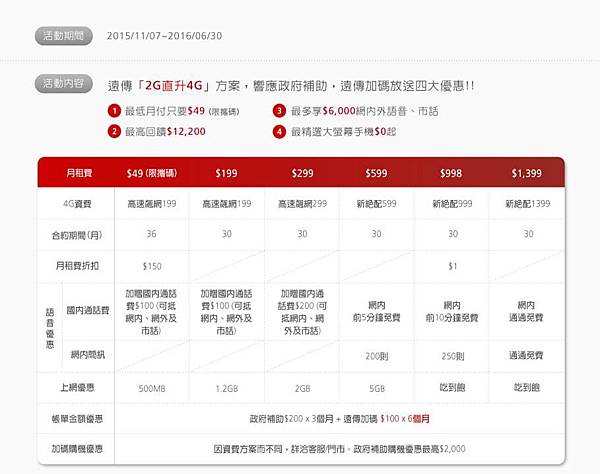
Task: Click the red circle number 4 icon
Action: (279, 132)
